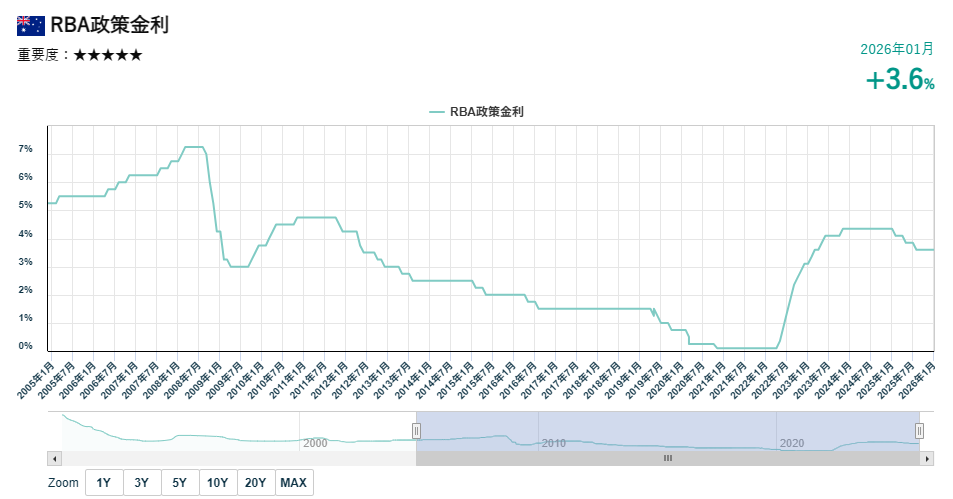Click the +3.6% latest value

900,80
